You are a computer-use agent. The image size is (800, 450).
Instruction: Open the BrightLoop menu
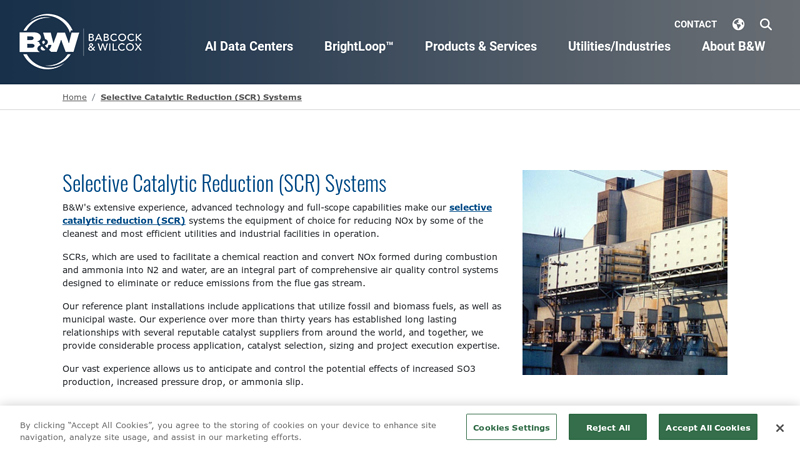[x=359, y=46]
